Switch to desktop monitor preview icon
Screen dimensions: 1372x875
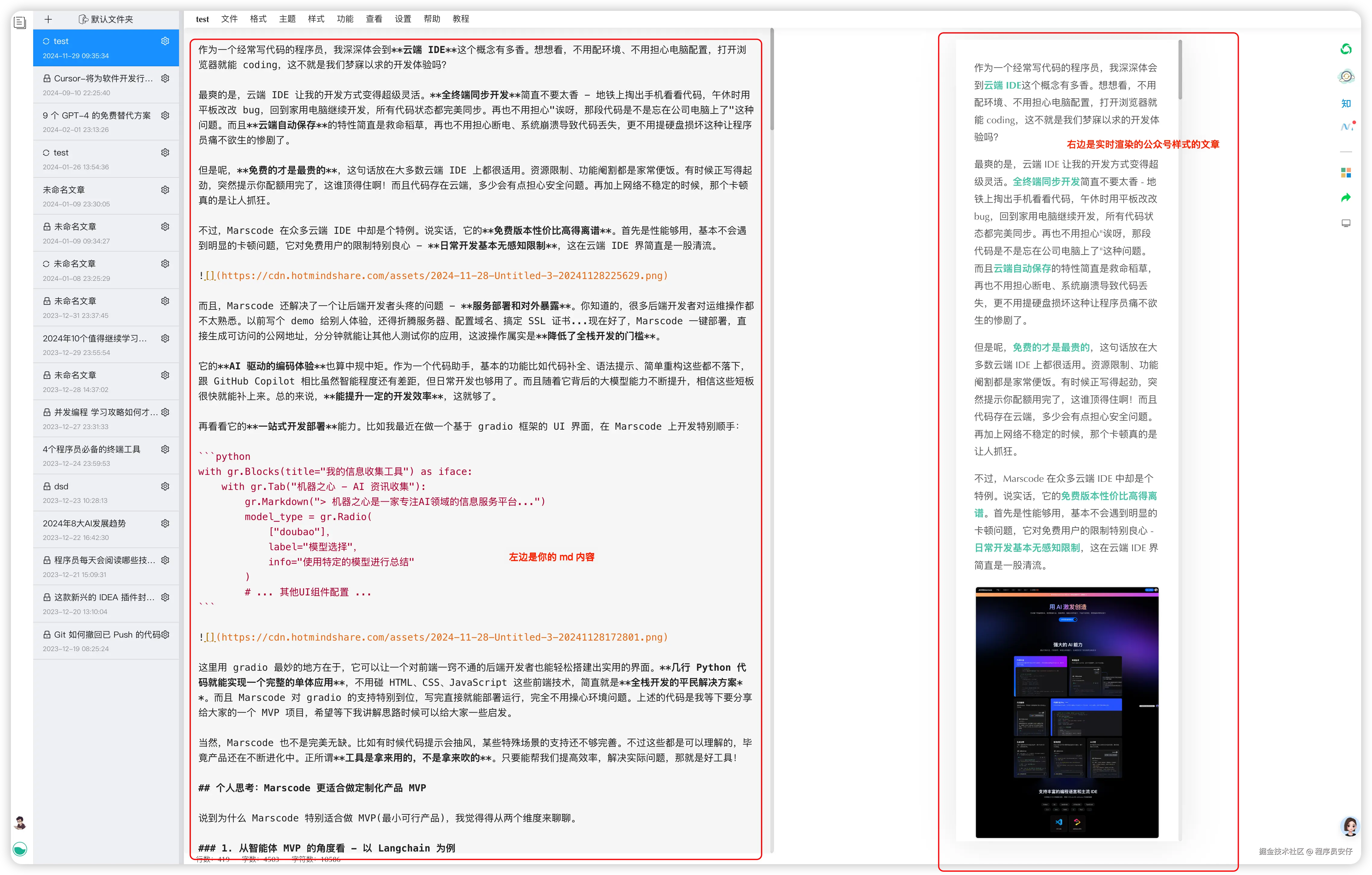(1346, 223)
